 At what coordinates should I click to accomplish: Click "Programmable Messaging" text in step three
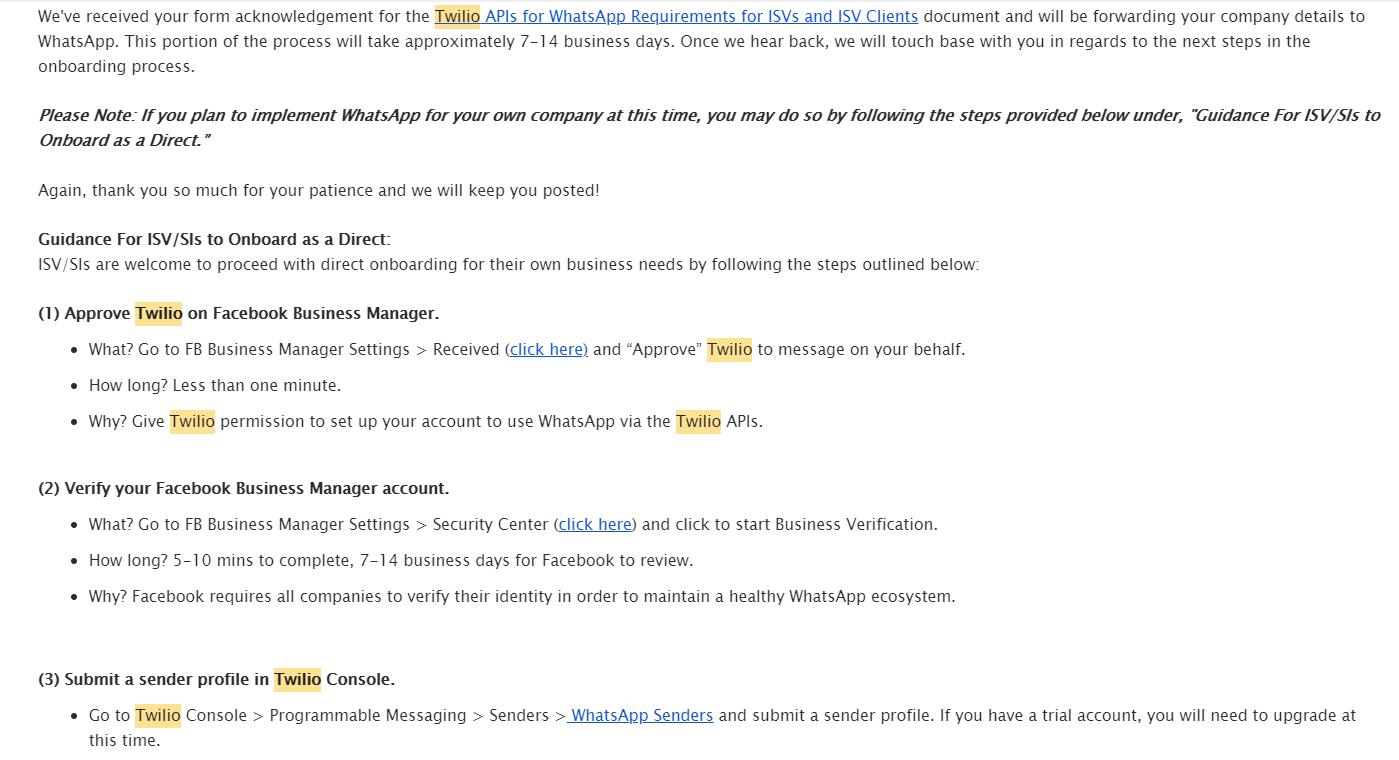[368, 715]
